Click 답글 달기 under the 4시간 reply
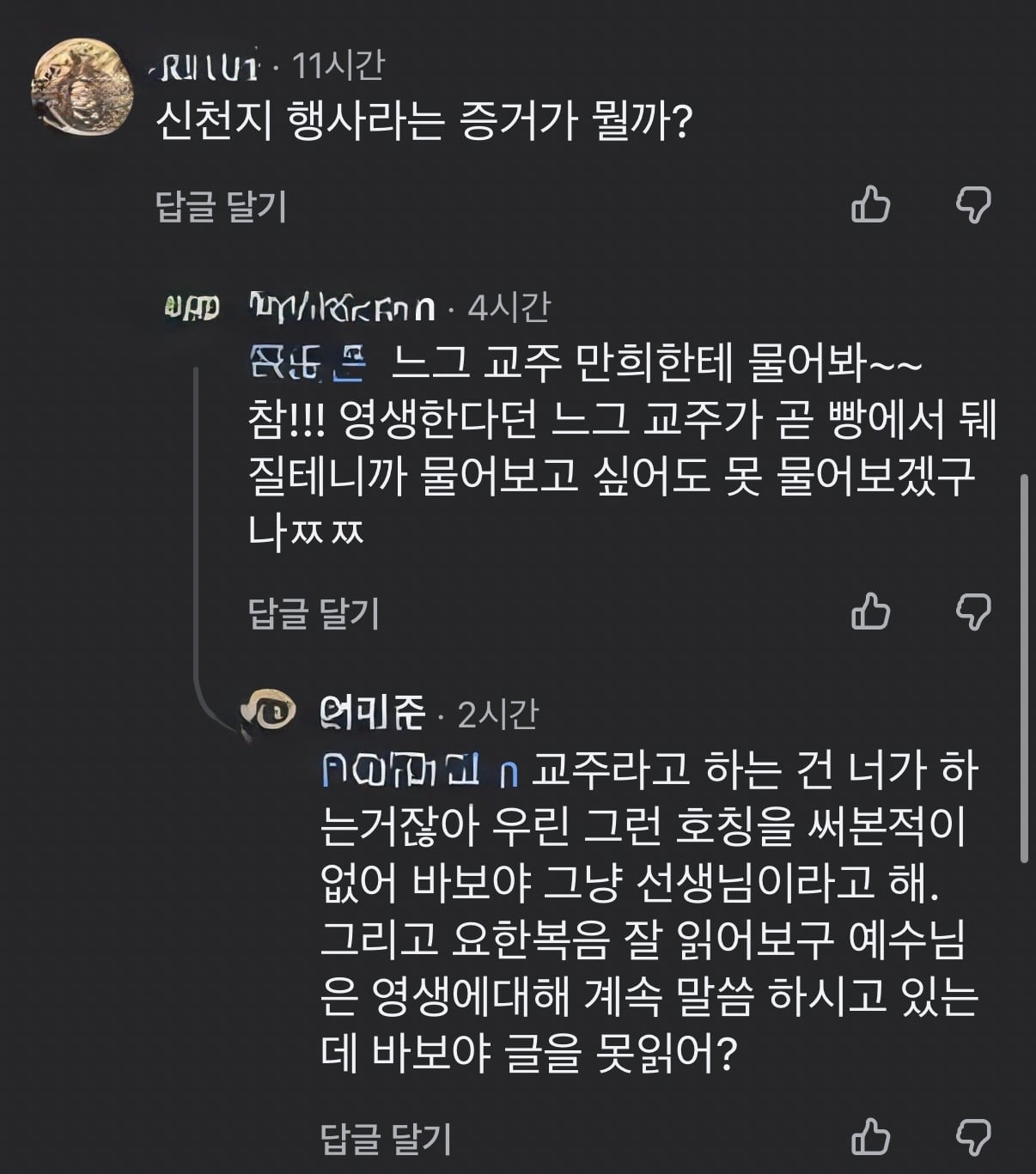Screen dimensions: 1036x1174 314,613
